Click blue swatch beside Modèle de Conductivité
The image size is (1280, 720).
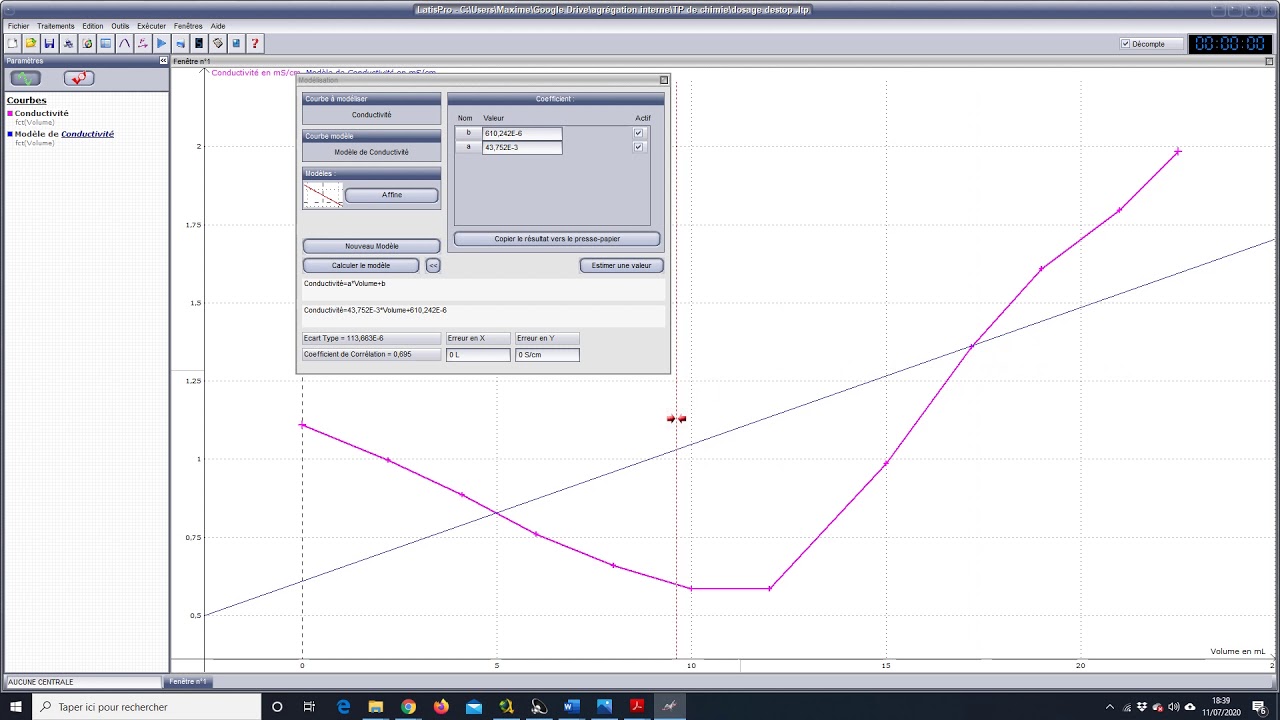coord(10,134)
